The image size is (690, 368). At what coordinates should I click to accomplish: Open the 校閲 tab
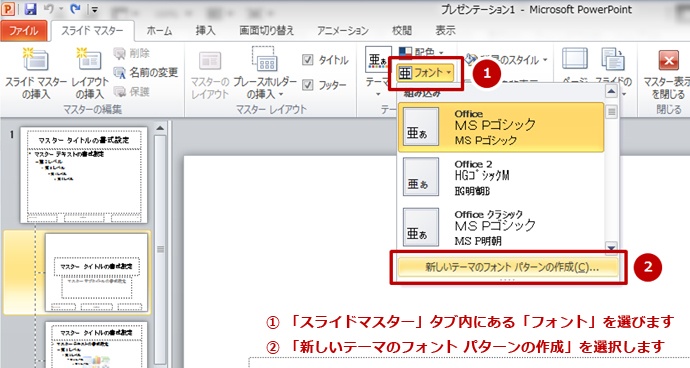tap(401, 30)
